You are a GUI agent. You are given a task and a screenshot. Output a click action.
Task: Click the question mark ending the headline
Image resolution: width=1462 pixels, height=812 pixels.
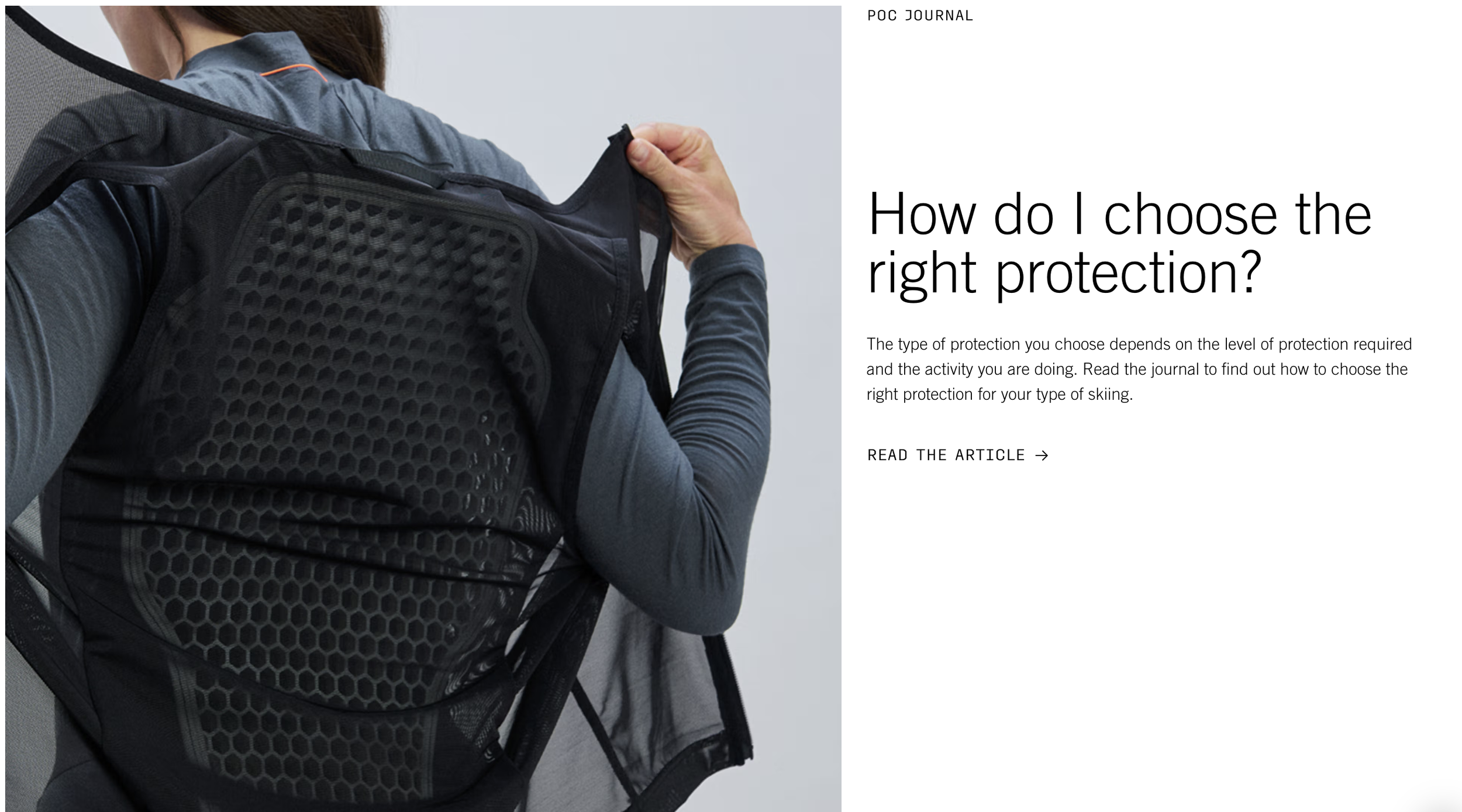(1249, 272)
